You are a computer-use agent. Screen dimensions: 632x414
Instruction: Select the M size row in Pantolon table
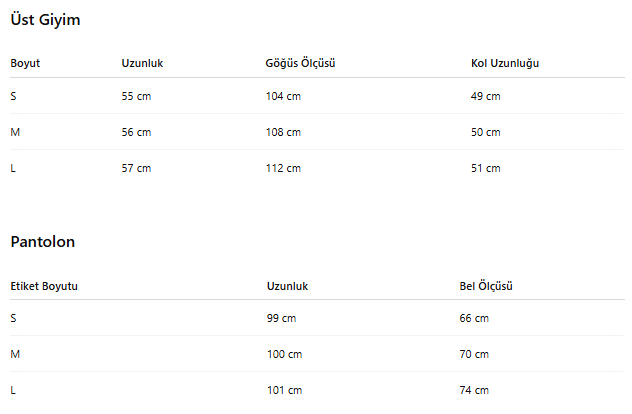pos(318,354)
